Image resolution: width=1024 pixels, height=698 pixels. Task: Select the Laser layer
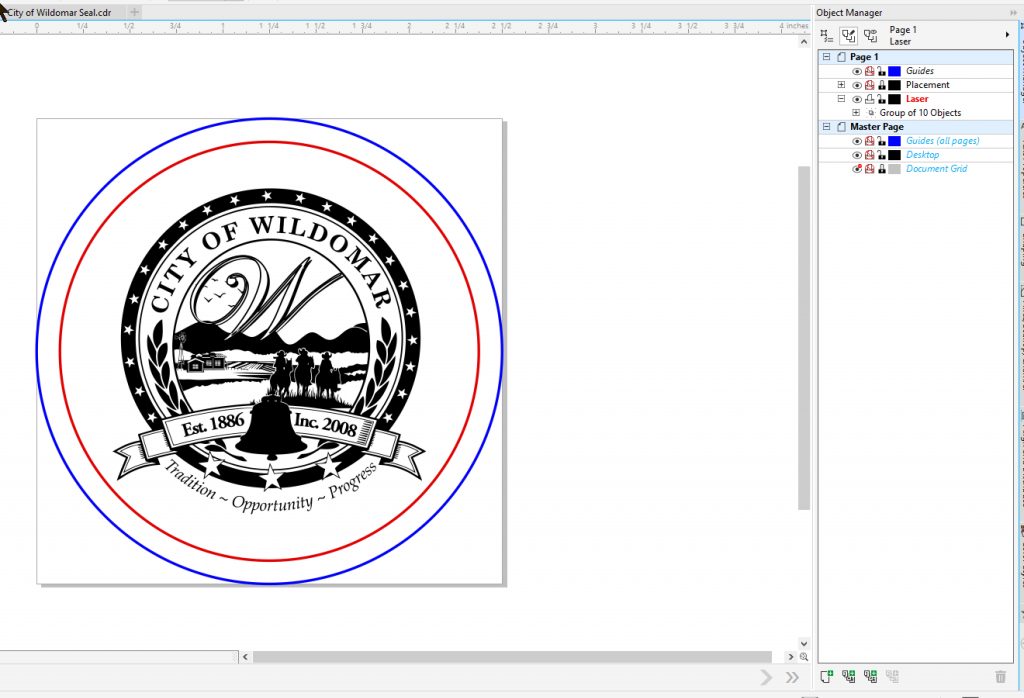tap(916, 98)
